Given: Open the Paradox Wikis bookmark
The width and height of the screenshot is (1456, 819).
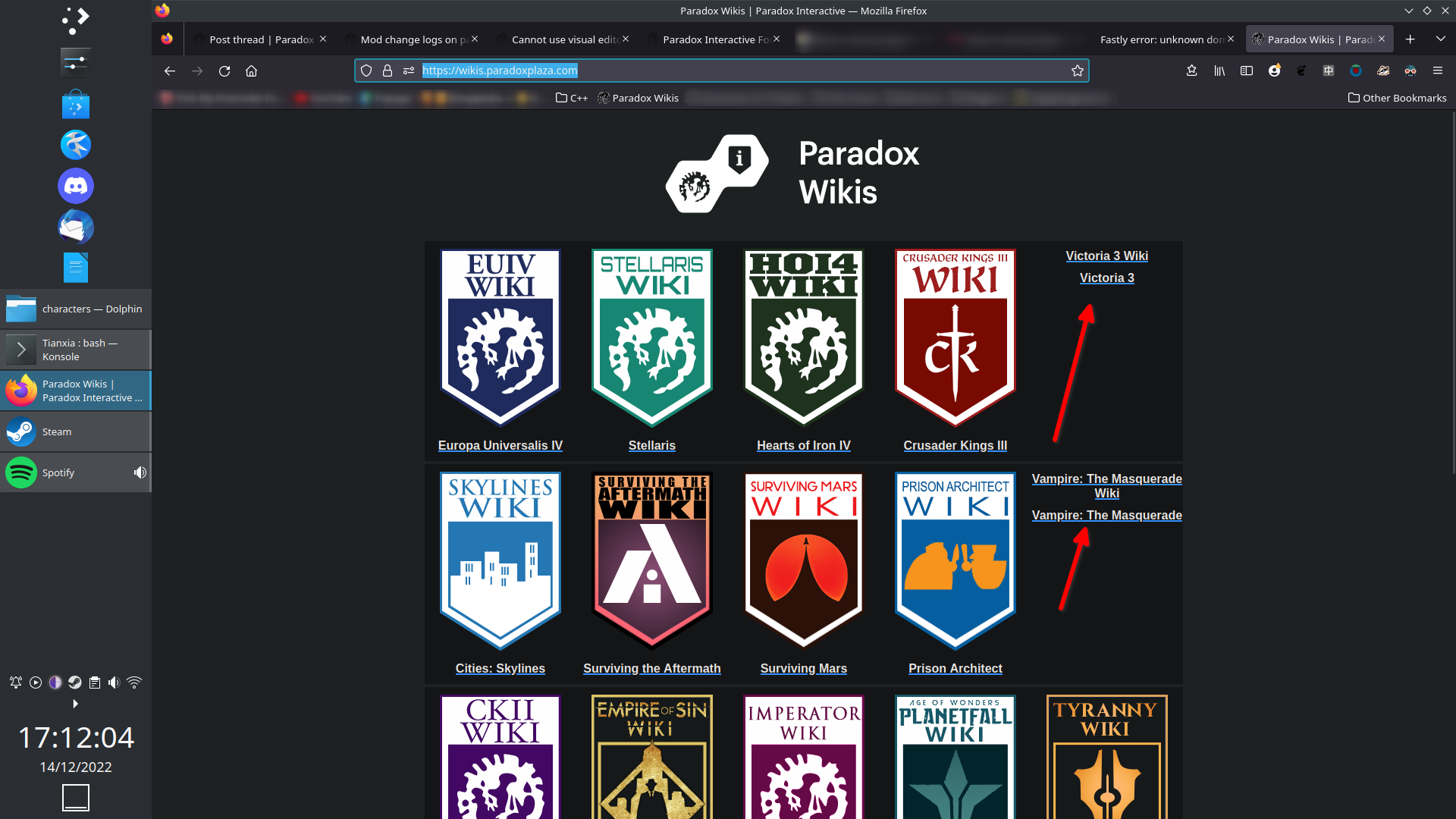Looking at the screenshot, I should point(638,98).
